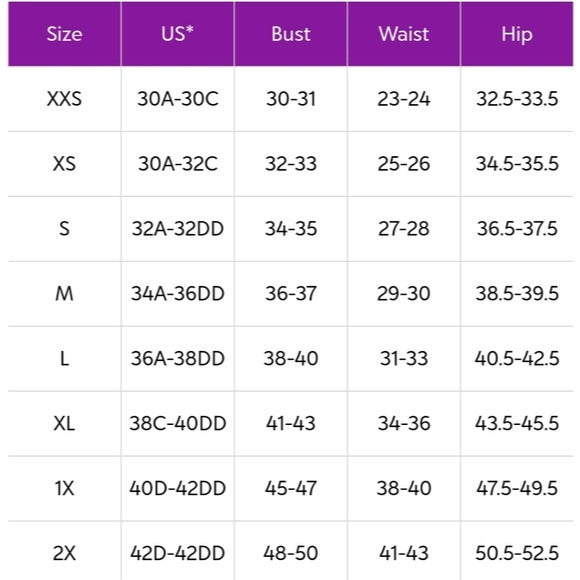This screenshot has height=580, width=580.
Task: Click the 29-30 waist measurement cell
Action: [404, 294]
